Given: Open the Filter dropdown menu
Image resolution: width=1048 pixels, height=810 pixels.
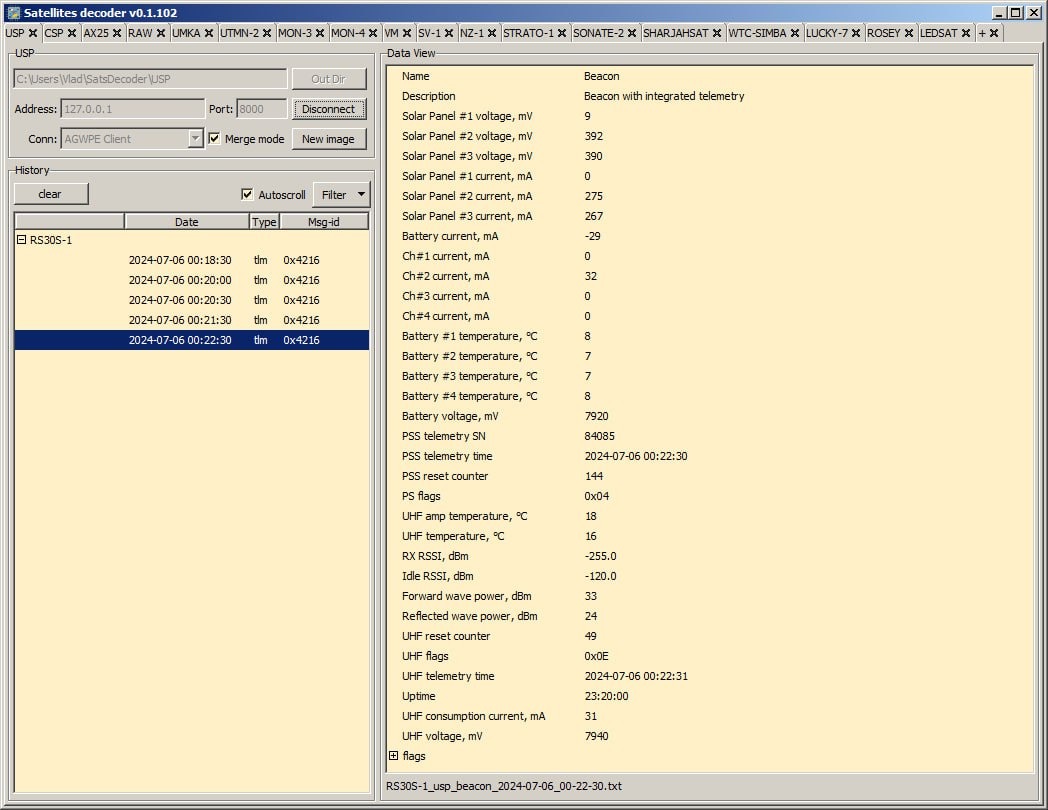Looking at the screenshot, I should [341, 194].
